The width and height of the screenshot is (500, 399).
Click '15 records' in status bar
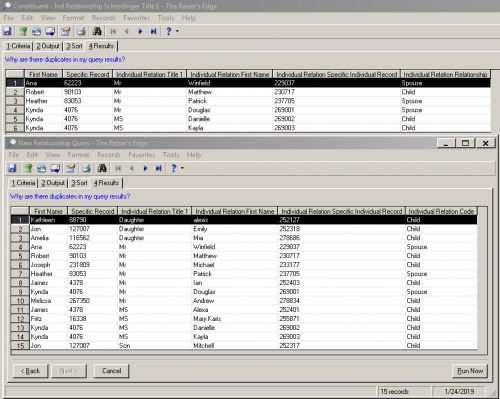click(395, 391)
